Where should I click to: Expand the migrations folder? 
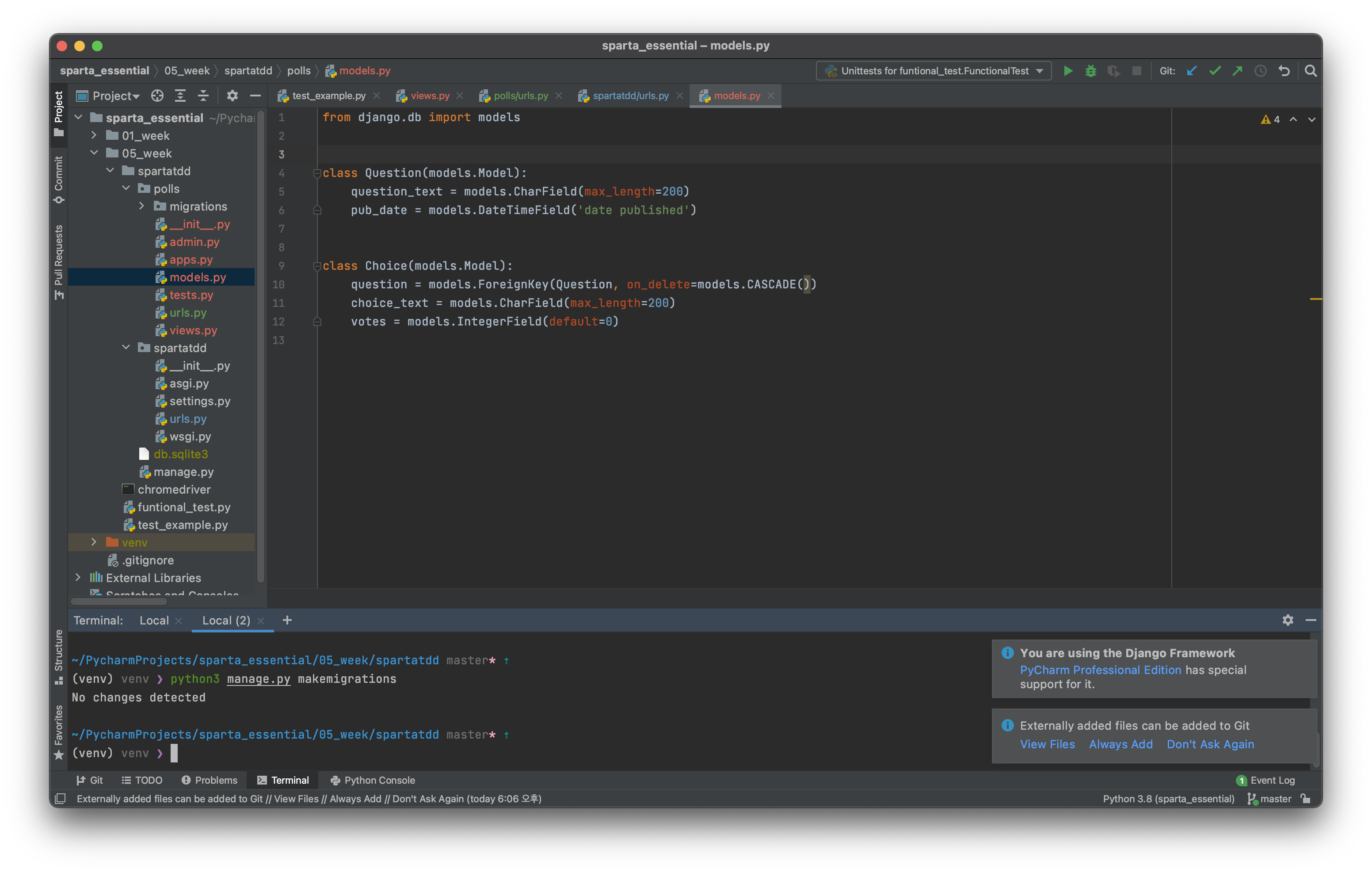coord(142,207)
